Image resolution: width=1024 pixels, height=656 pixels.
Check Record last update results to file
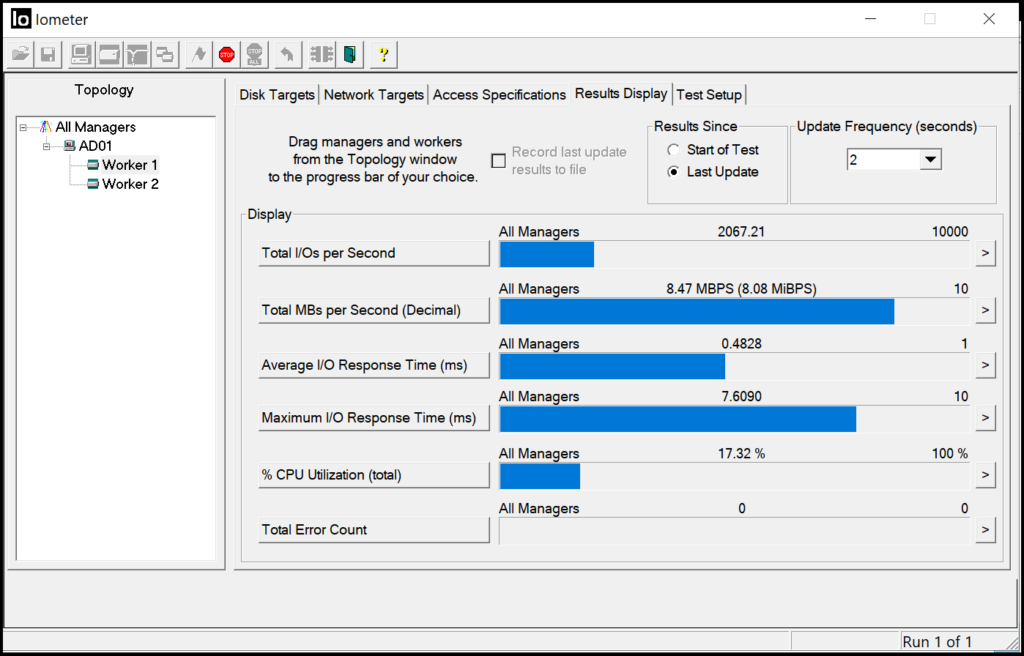(x=497, y=160)
